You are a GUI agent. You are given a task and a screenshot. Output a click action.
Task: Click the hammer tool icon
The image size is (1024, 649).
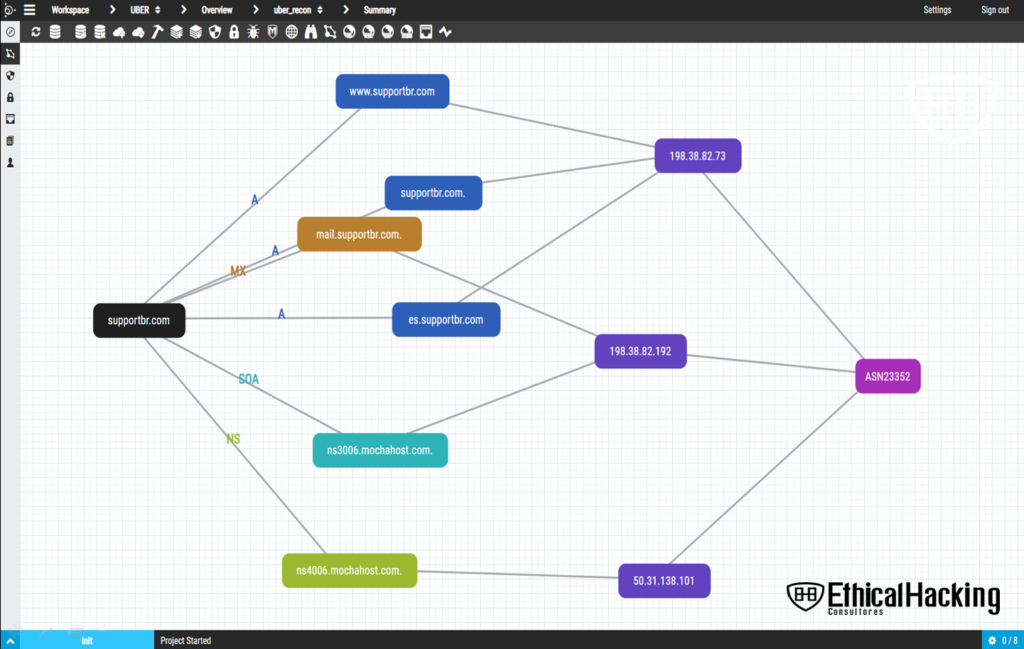click(x=157, y=32)
